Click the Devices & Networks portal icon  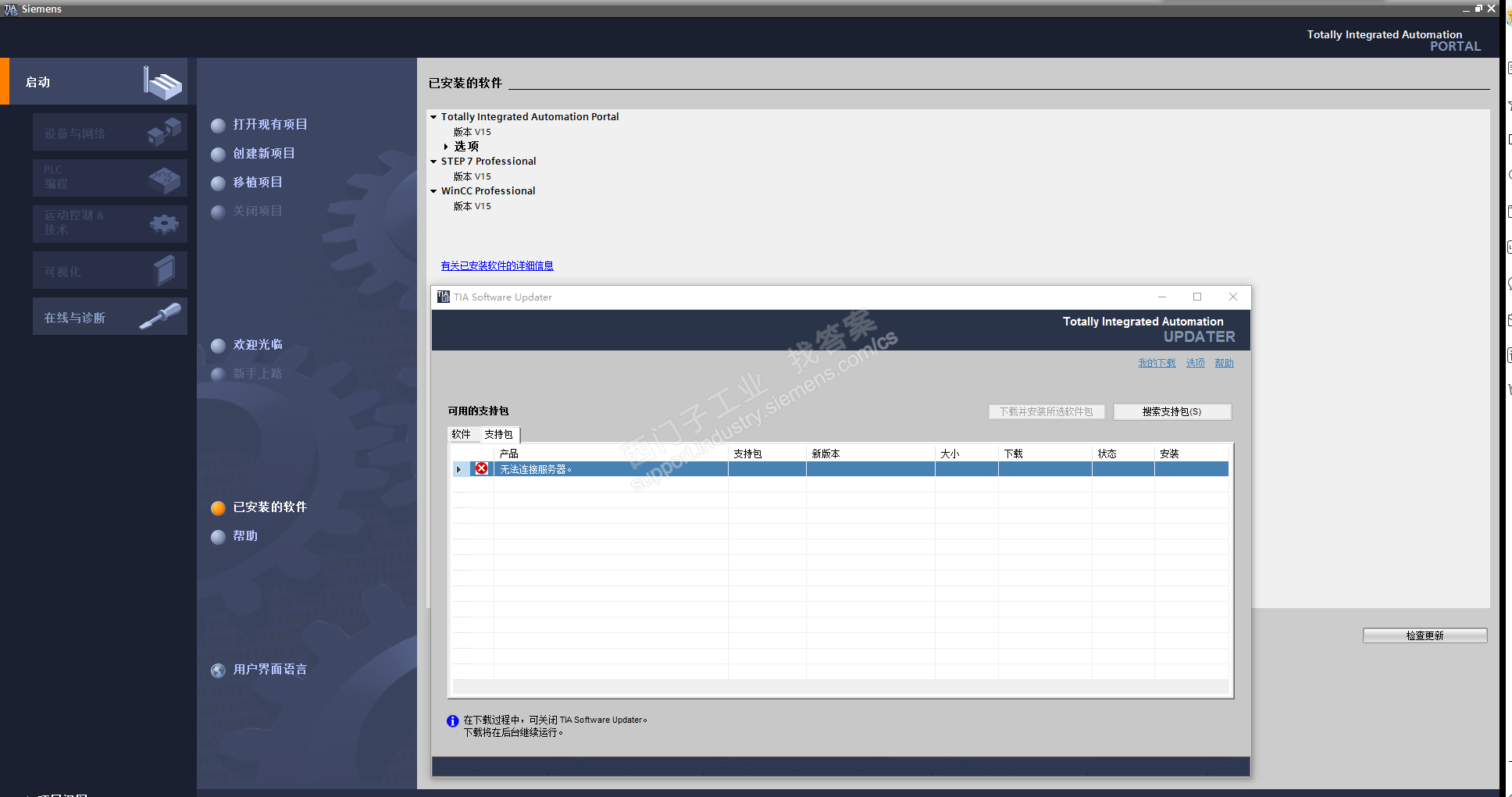click(x=164, y=131)
